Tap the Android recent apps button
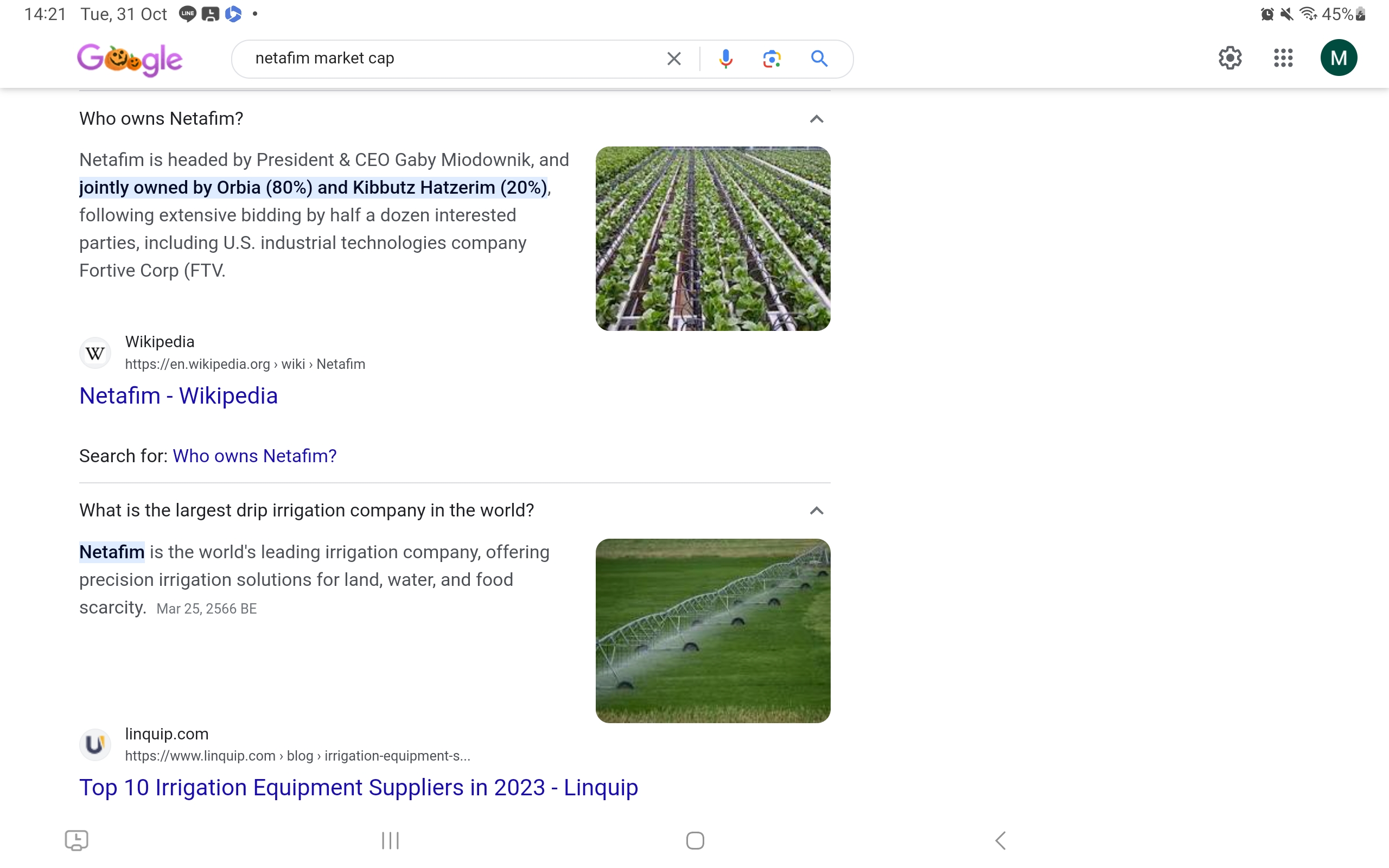This screenshot has height=868, width=1389. click(390, 840)
